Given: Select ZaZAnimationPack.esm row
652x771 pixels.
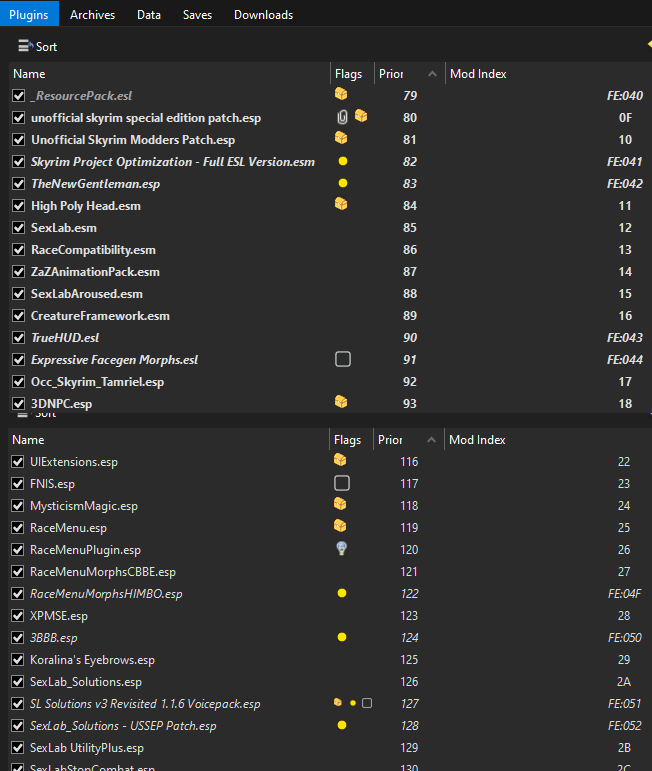Looking at the screenshot, I should [x=330, y=272].
